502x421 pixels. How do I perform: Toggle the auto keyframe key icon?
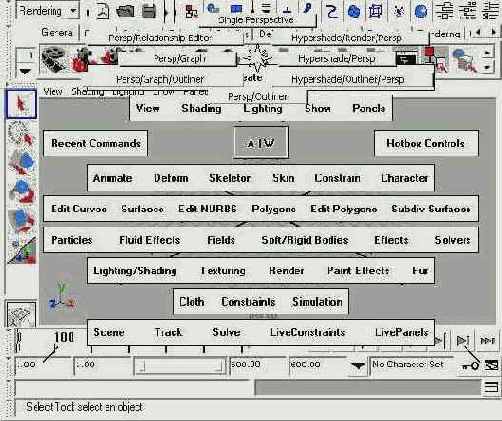pyautogui.click(x=470, y=366)
